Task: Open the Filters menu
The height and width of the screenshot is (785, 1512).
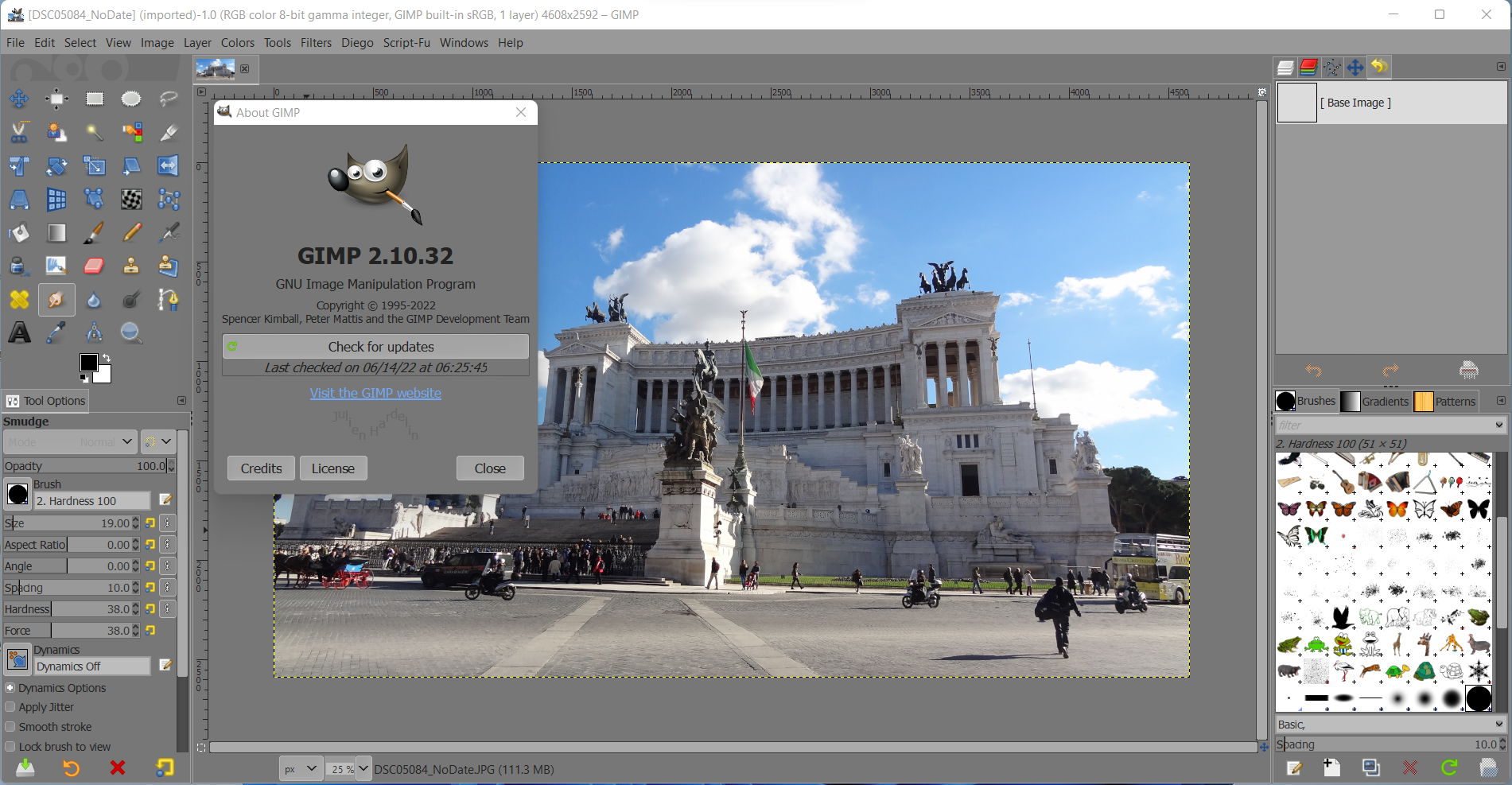Action: [316, 43]
